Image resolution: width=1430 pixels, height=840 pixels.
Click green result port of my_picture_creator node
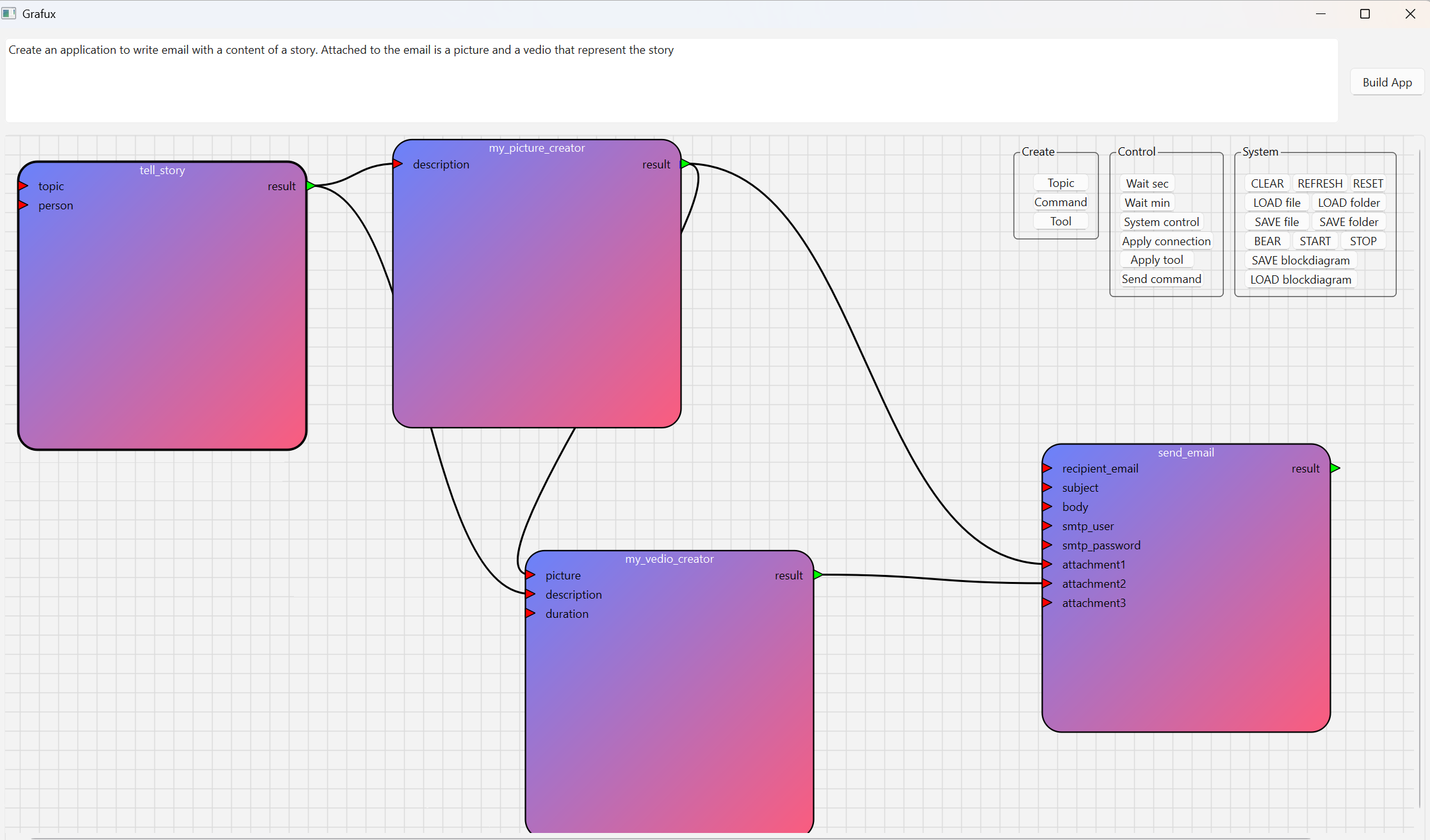685,165
